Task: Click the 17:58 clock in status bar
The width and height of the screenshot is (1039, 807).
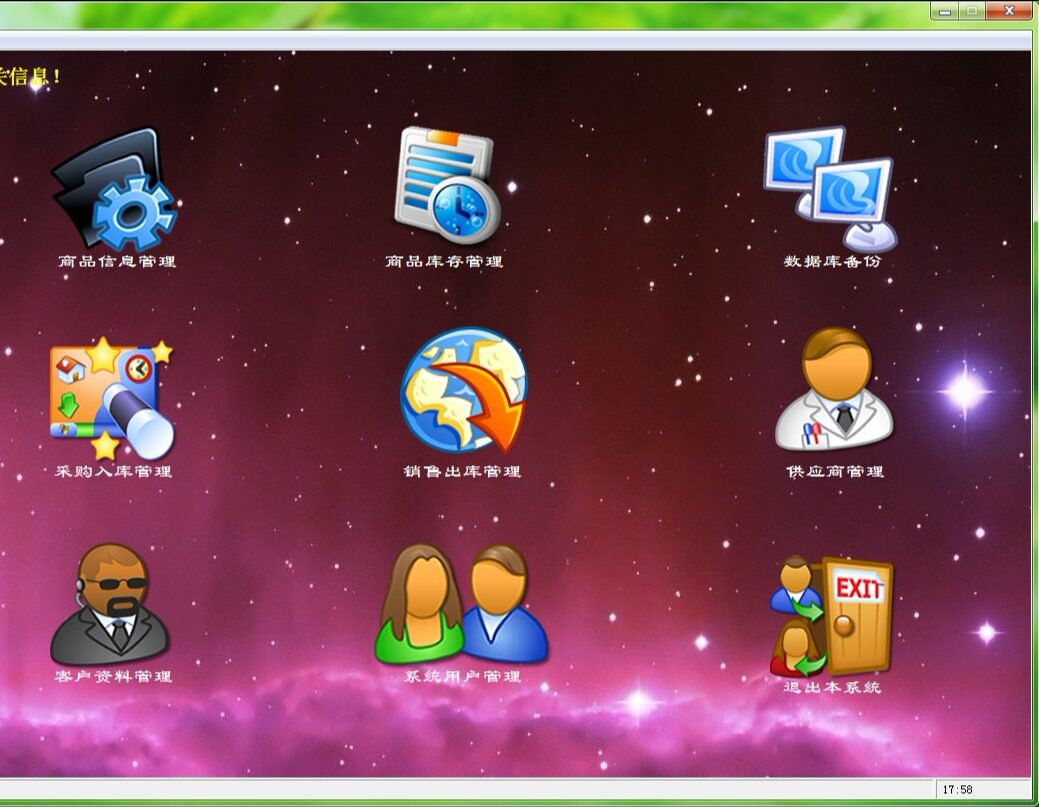Action: (957, 789)
